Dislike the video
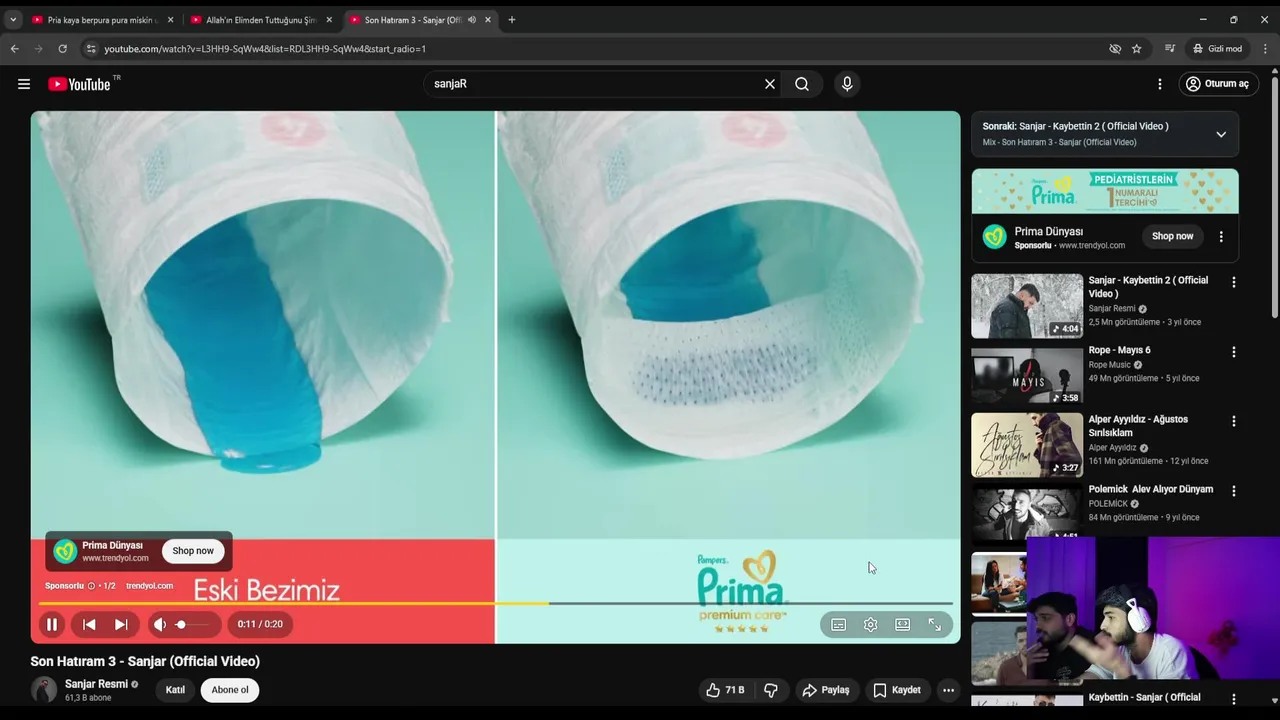 771,690
